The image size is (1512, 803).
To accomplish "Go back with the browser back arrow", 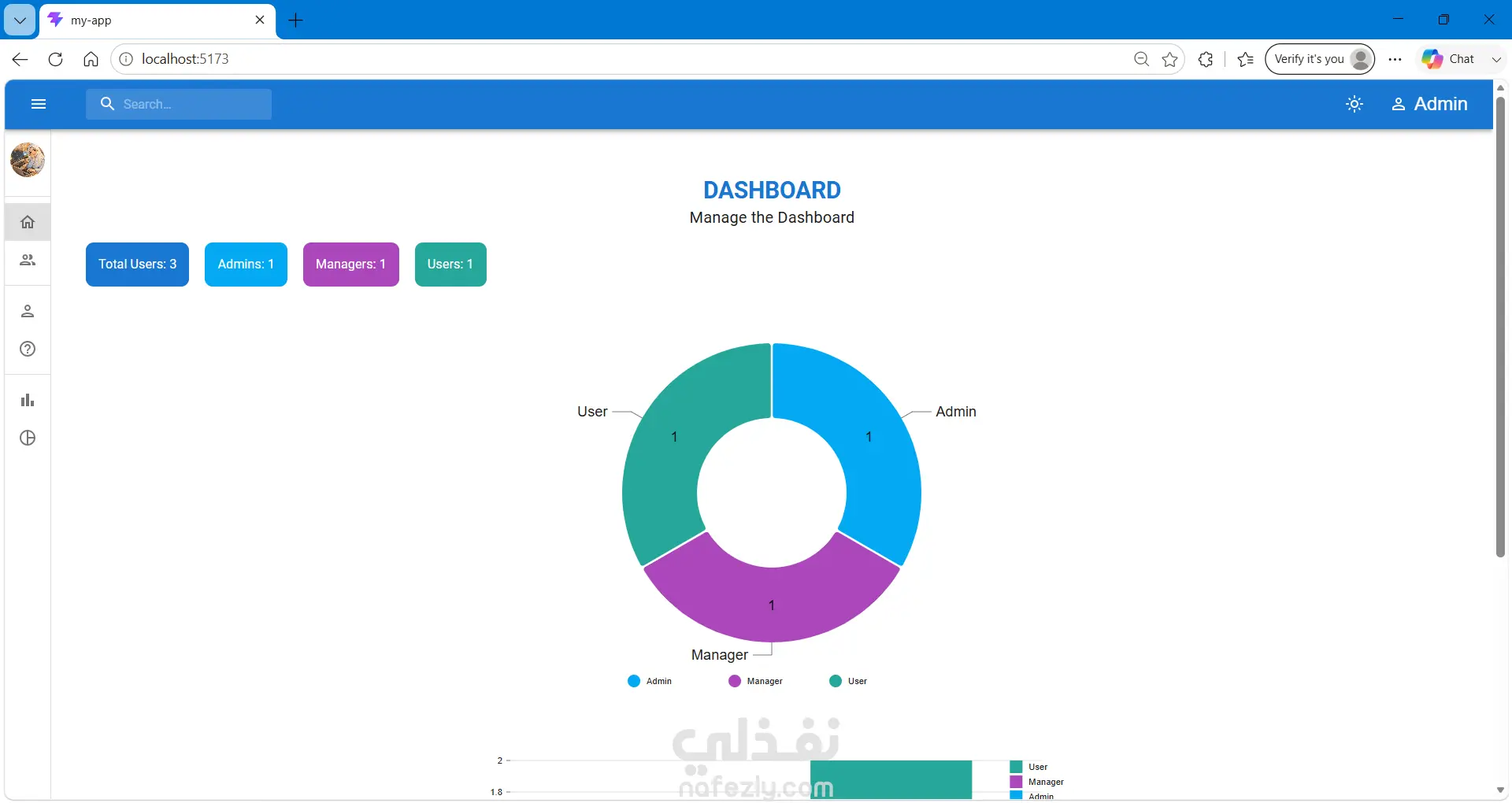I will [x=20, y=59].
